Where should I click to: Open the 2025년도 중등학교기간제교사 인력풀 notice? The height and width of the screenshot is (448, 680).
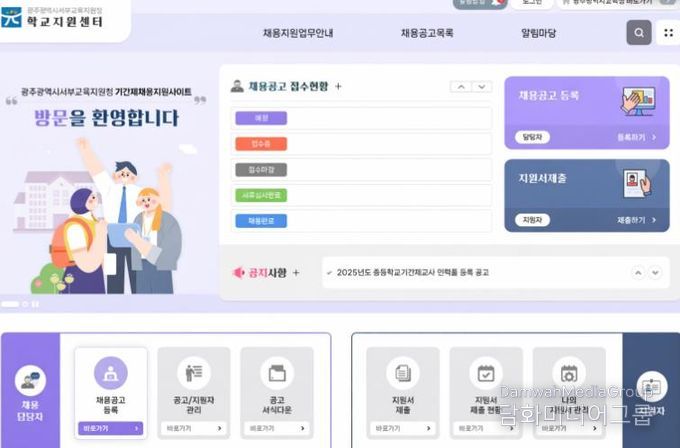(412, 272)
